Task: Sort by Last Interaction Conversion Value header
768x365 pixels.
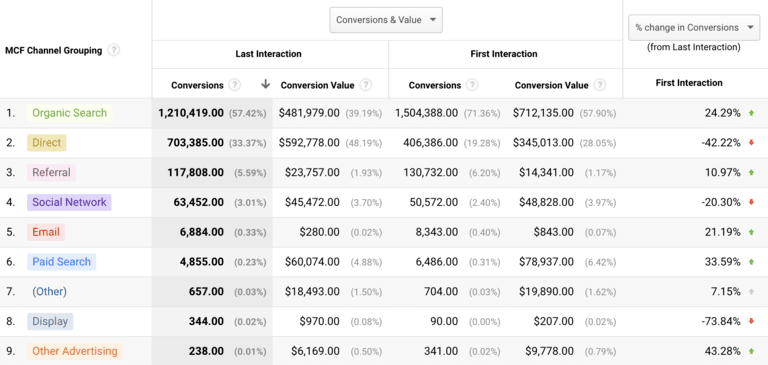Action: coord(317,85)
